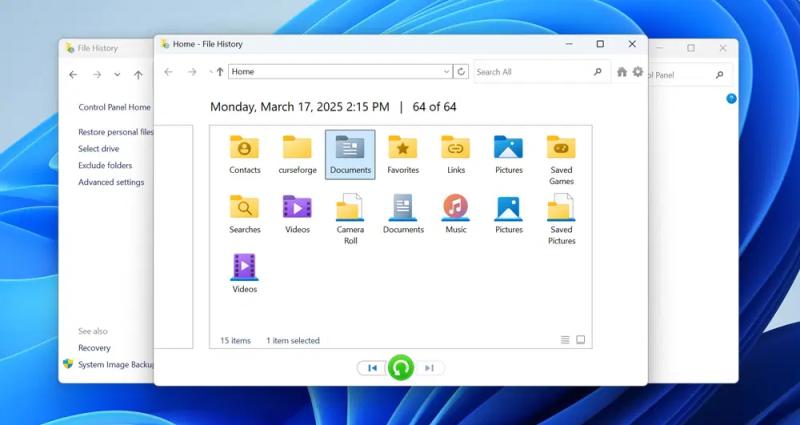Go to previous backup version
The height and width of the screenshot is (425, 800).
click(x=372, y=368)
